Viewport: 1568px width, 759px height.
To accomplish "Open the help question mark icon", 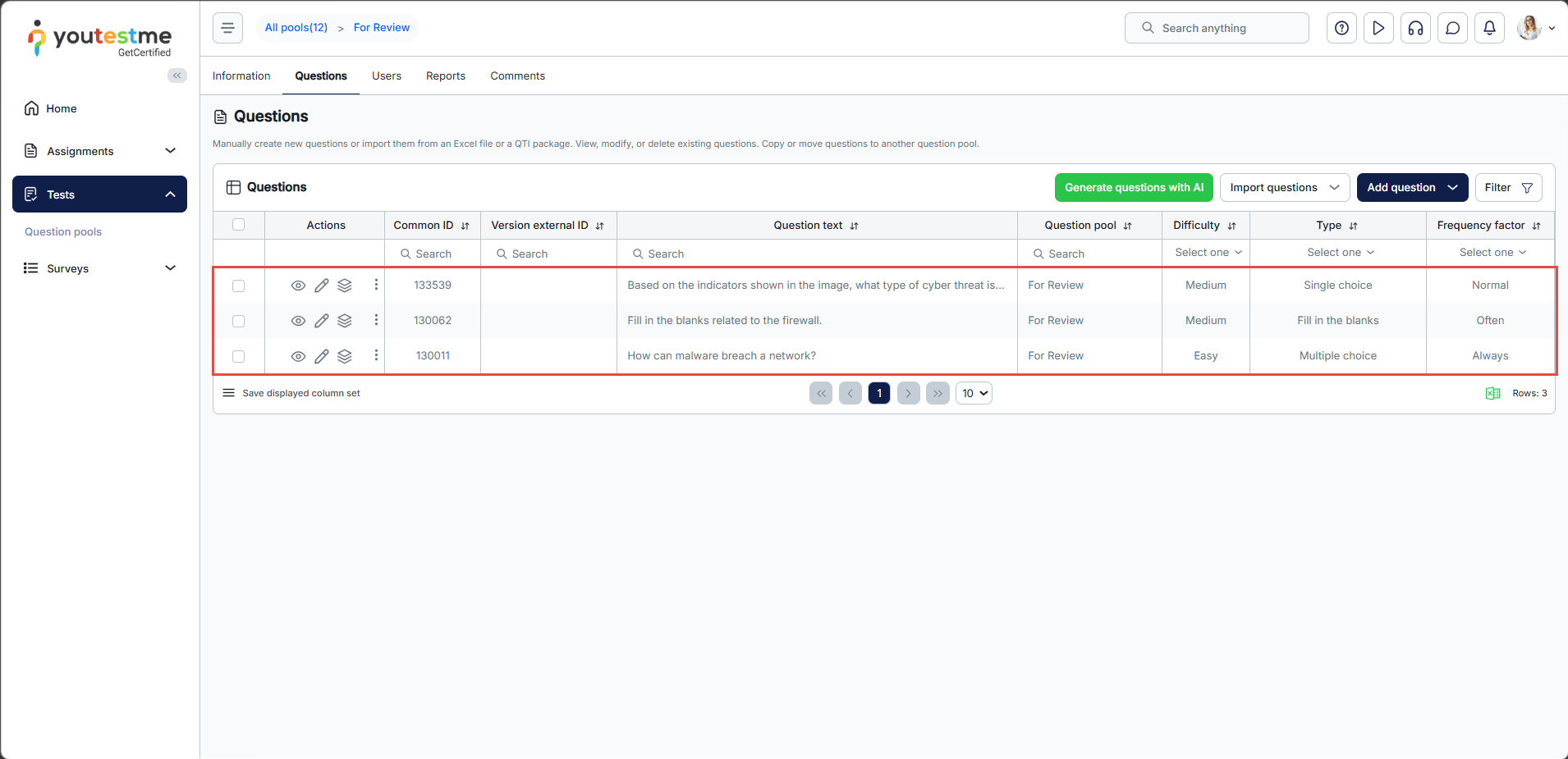I will [x=1341, y=28].
